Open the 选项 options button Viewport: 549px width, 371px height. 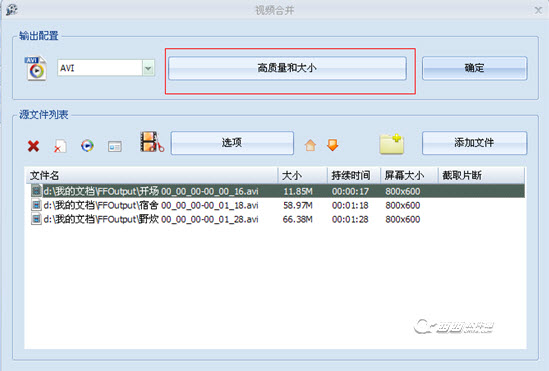tap(232, 143)
